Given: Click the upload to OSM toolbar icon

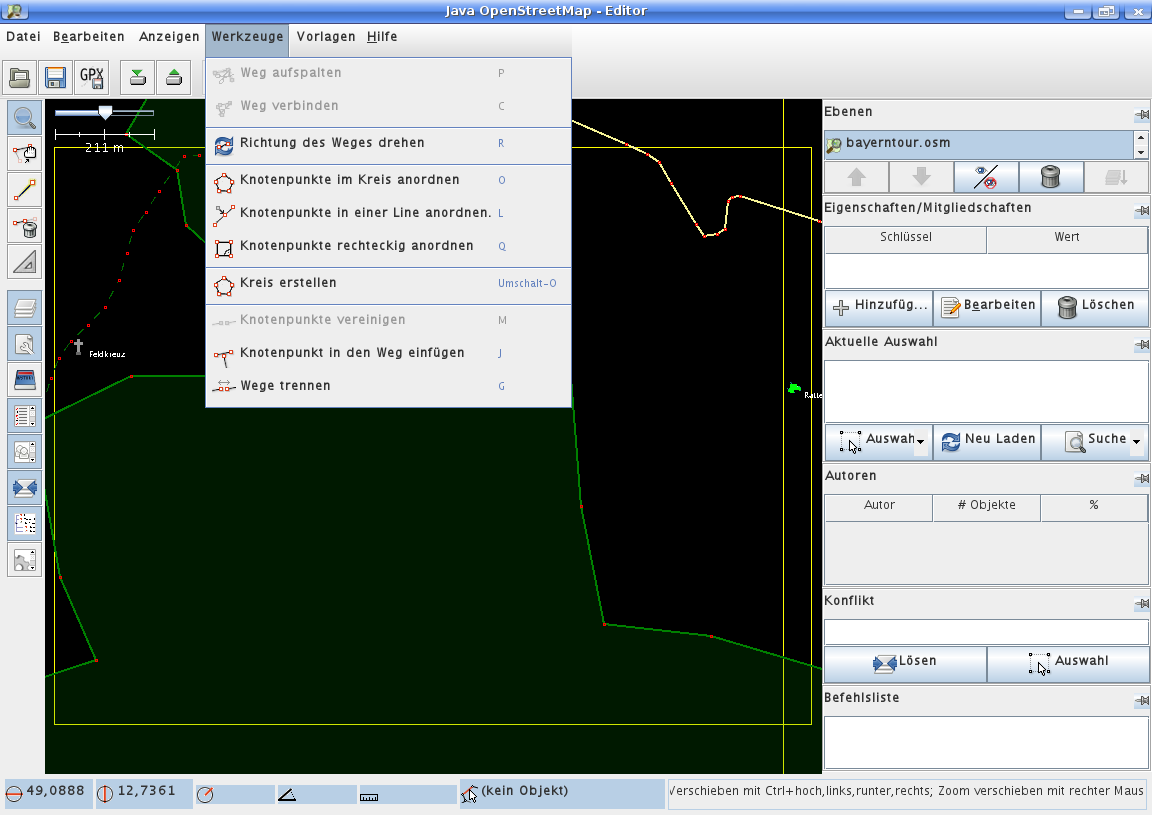Looking at the screenshot, I should [174, 77].
